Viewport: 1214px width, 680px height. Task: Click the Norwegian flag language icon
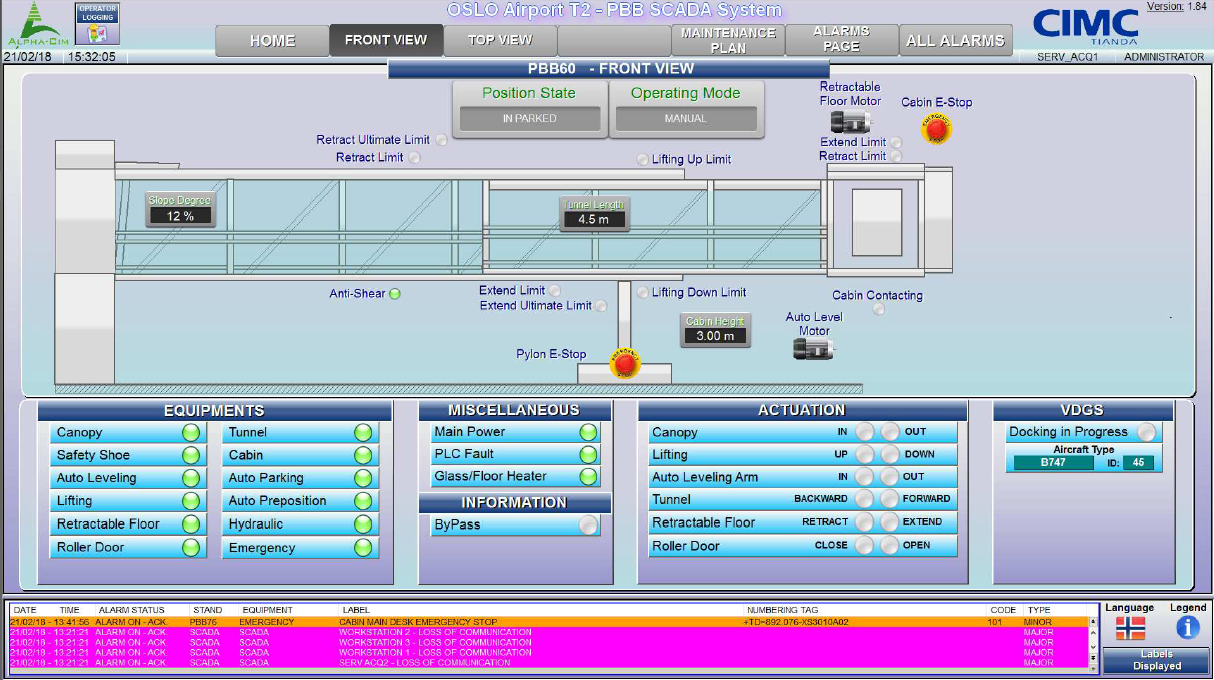[1129, 628]
